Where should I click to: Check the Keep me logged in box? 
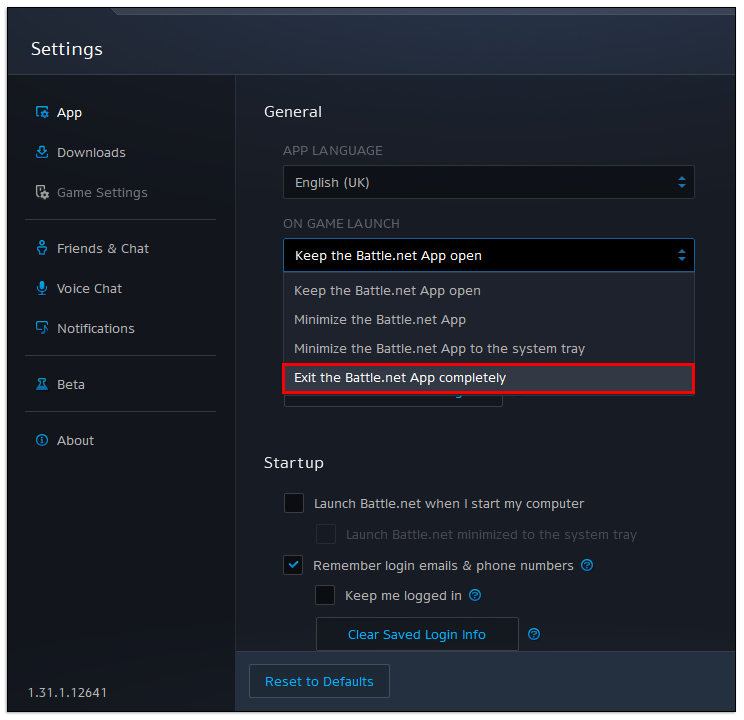point(325,595)
